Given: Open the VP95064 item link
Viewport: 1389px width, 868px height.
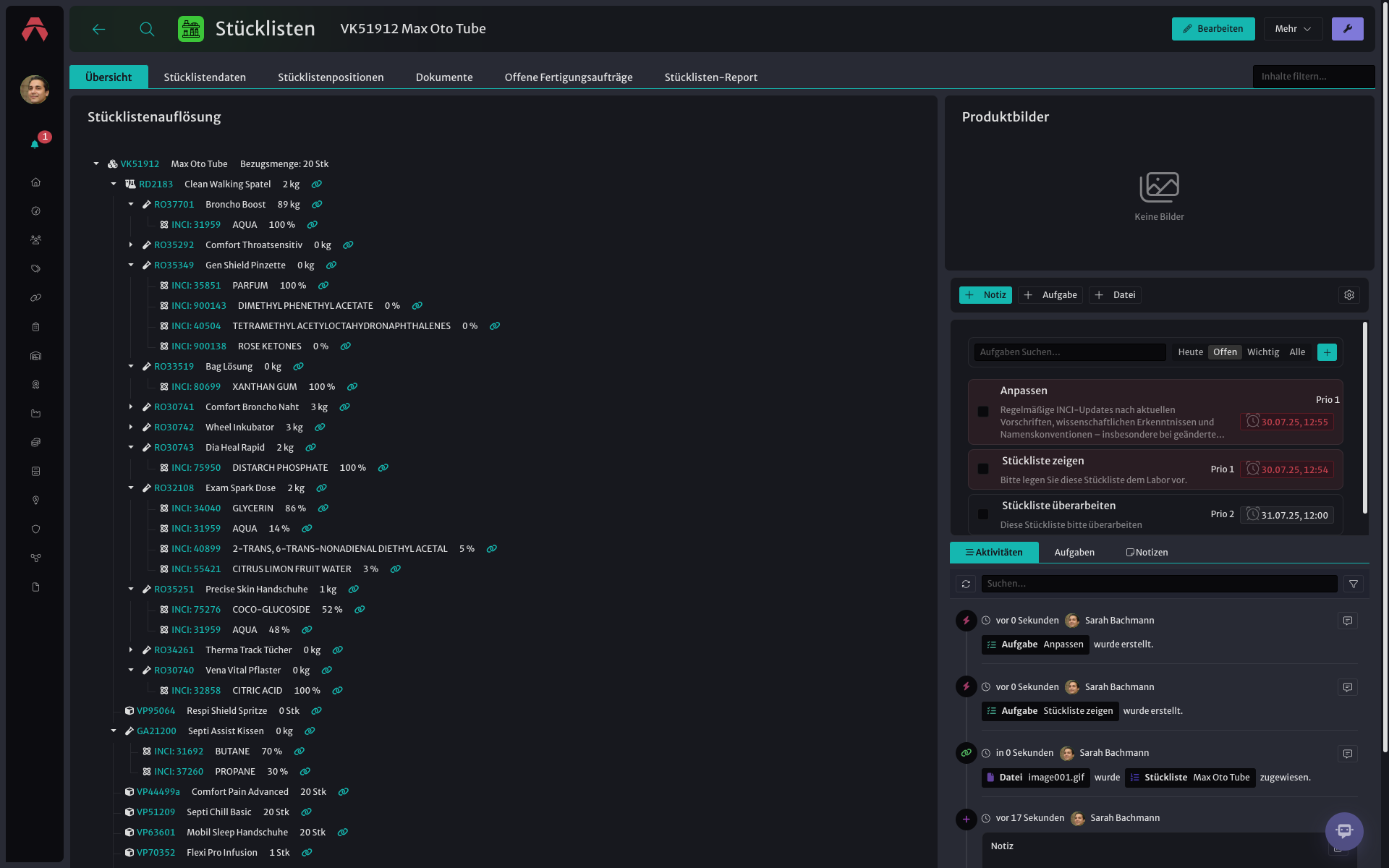Looking at the screenshot, I should [x=156, y=711].
